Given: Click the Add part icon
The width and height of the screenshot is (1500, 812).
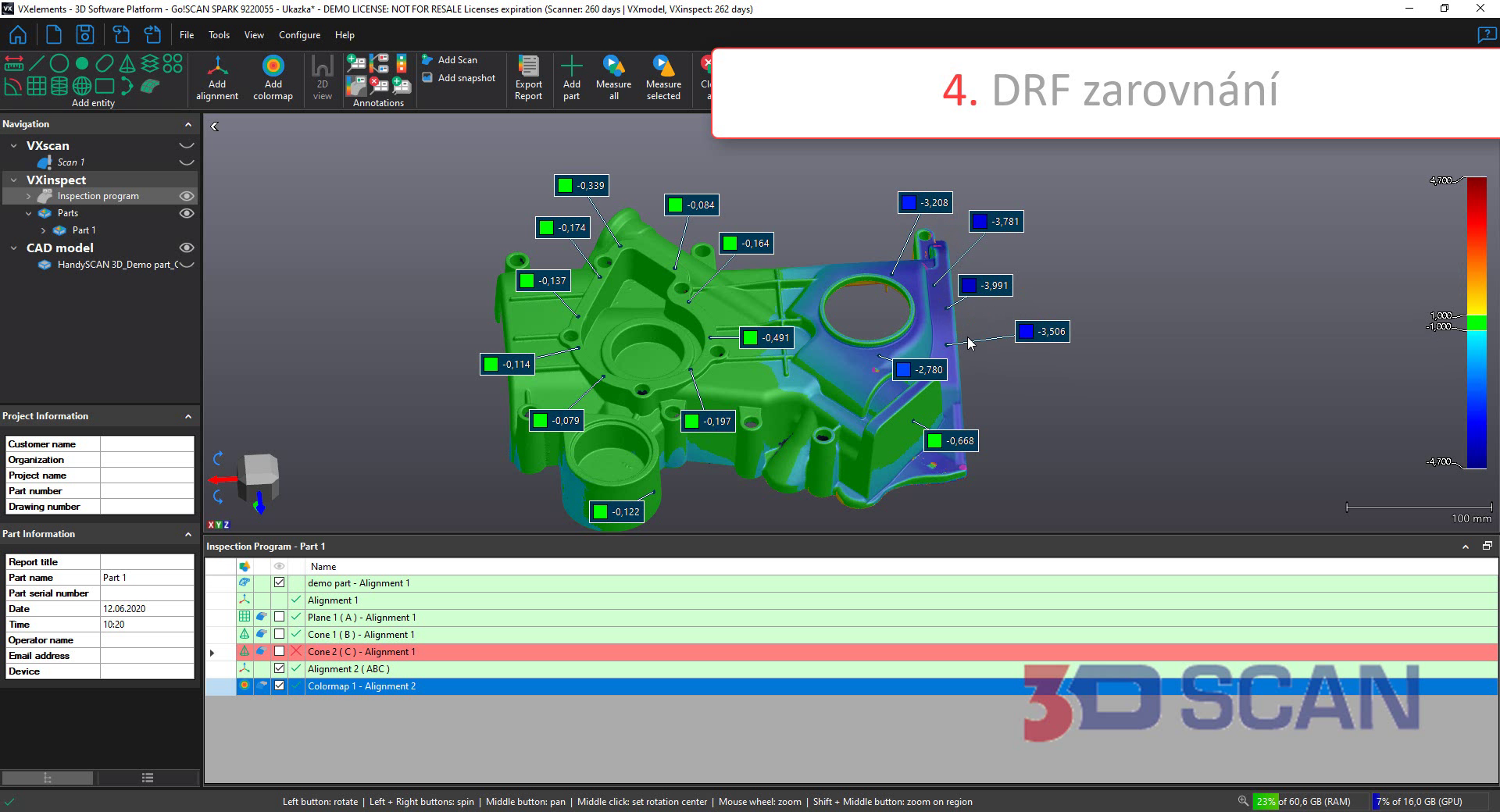Looking at the screenshot, I should coord(571,78).
